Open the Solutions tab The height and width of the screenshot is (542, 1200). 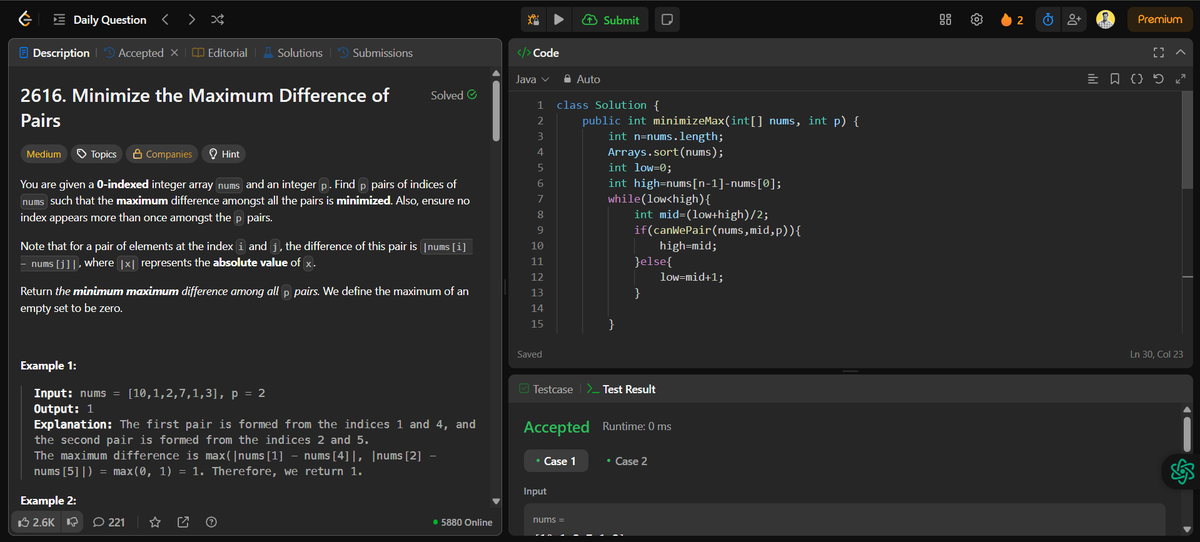pos(292,53)
